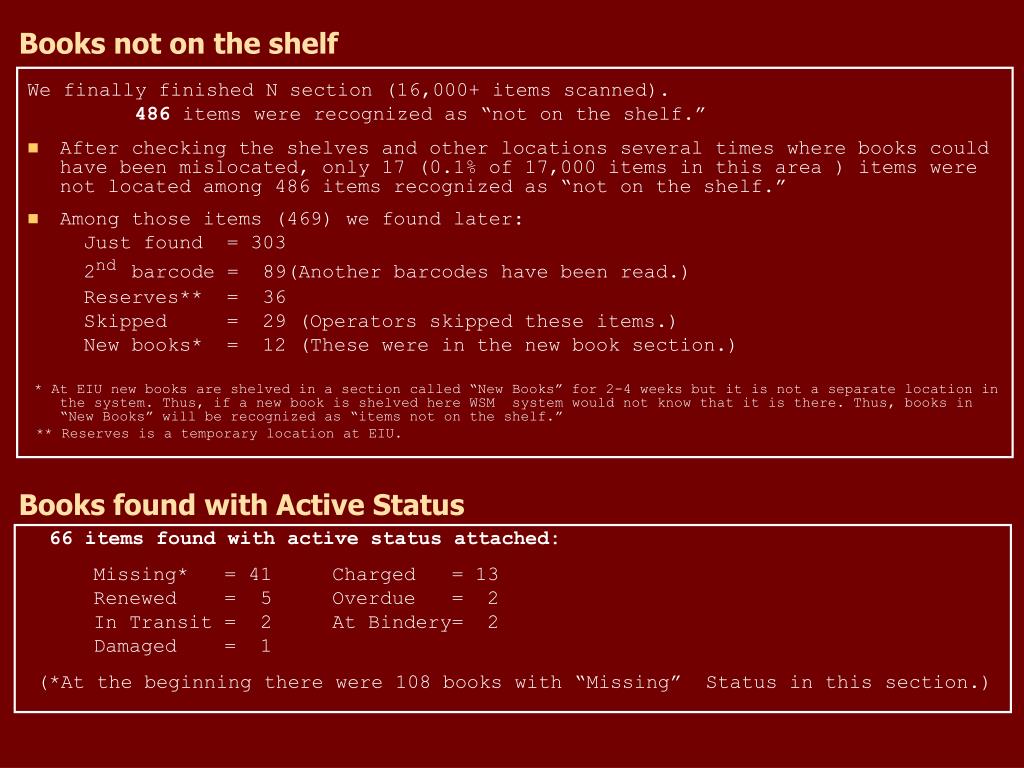The width and height of the screenshot is (1024, 768).
Task: Click the 'Missing* = 41' status entry
Action: click(182, 574)
